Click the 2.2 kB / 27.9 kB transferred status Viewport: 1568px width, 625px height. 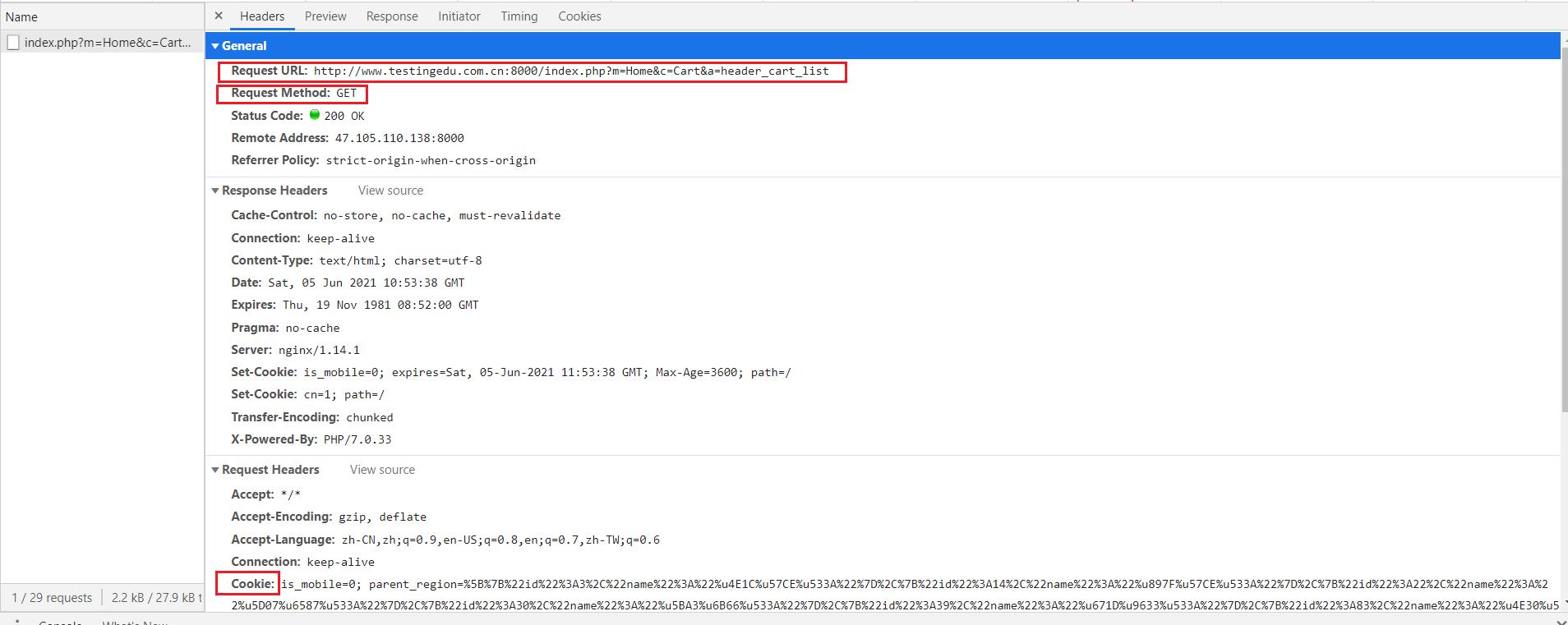tap(156, 598)
